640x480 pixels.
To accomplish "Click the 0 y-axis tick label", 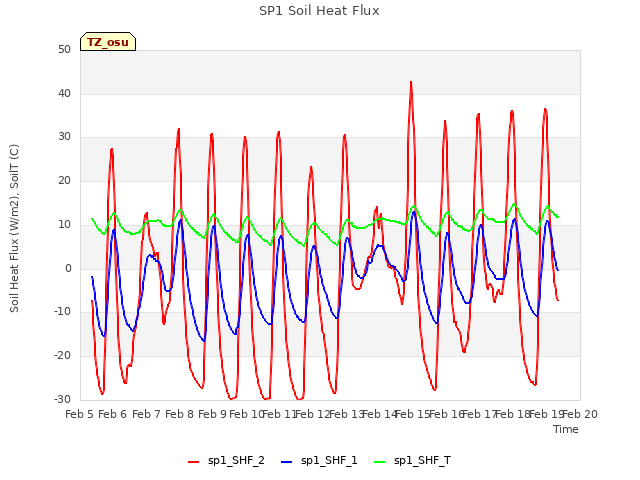I will pos(68,269).
